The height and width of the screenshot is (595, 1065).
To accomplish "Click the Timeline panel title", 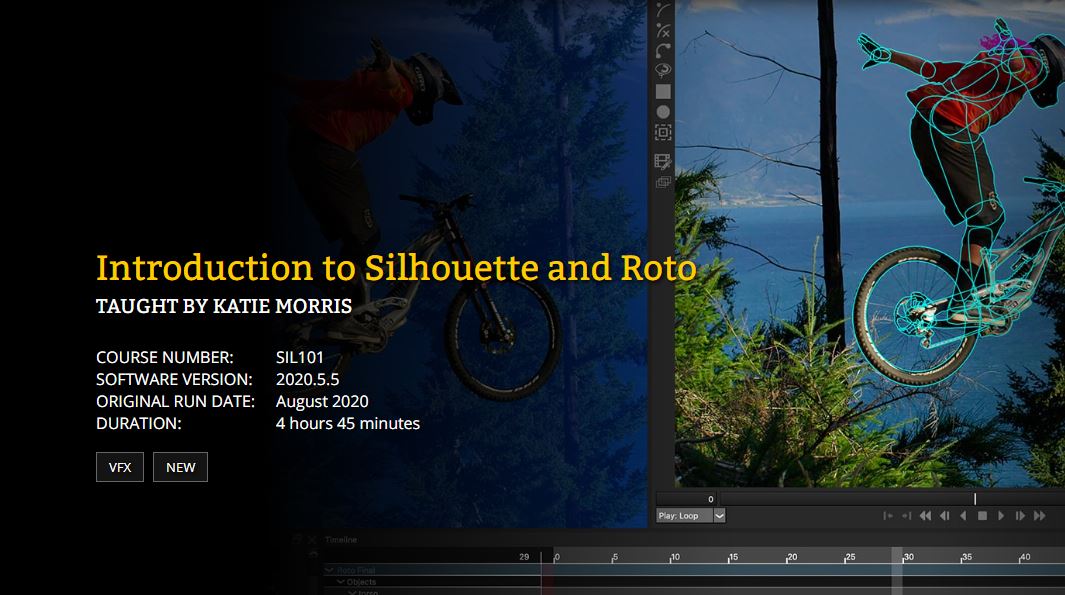I will coord(340,540).
